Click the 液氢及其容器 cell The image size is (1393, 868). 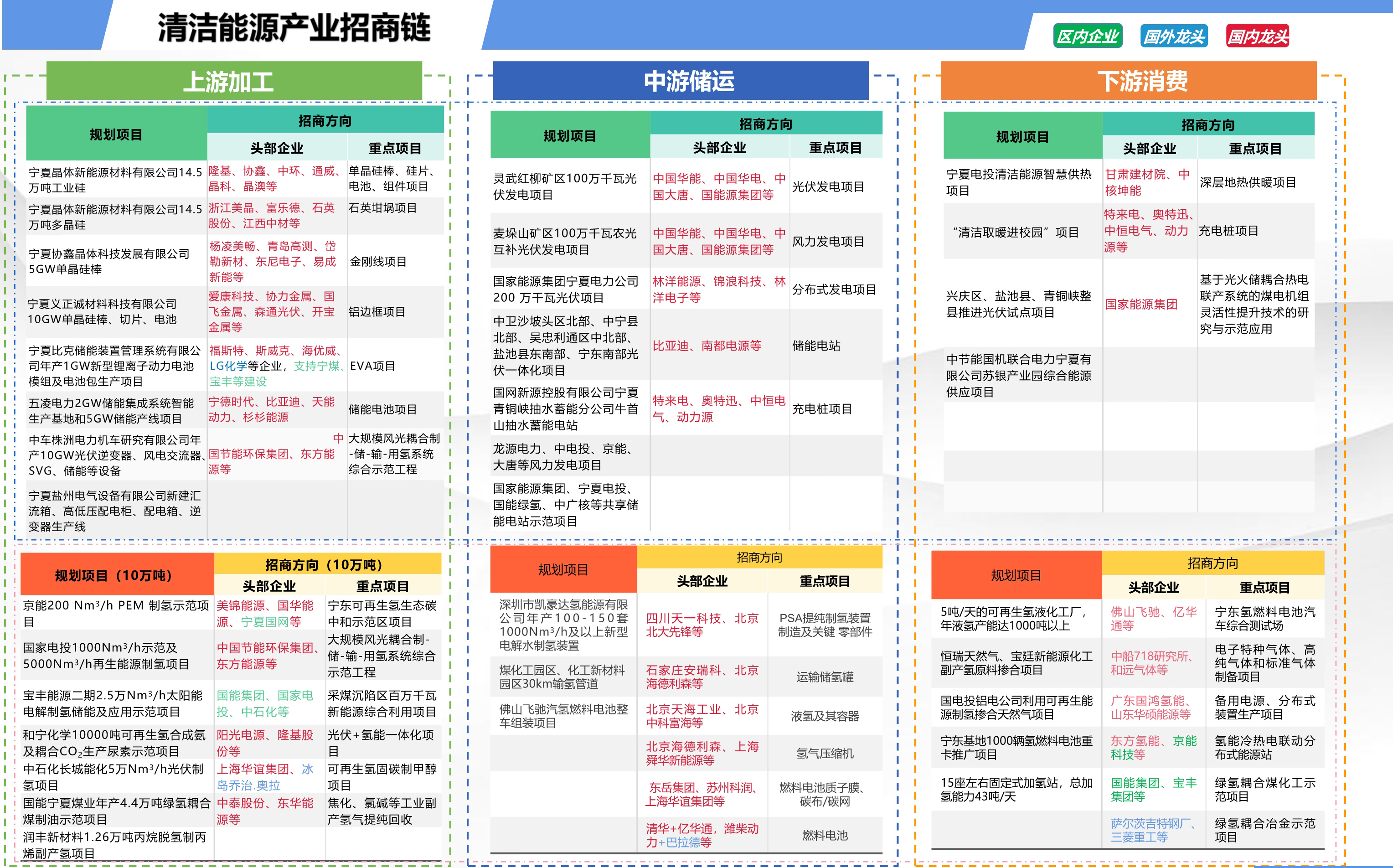tap(825, 716)
